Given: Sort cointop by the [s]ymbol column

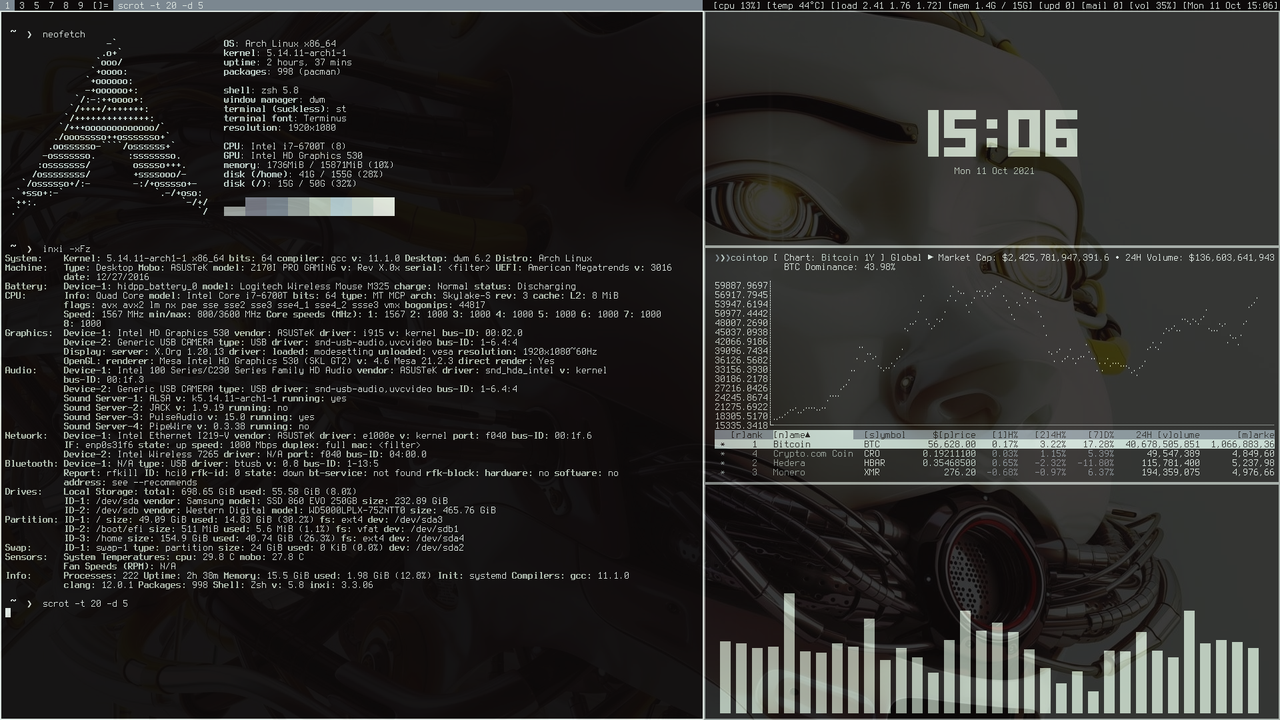Looking at the screenshot, I should (x=885, y=435).
